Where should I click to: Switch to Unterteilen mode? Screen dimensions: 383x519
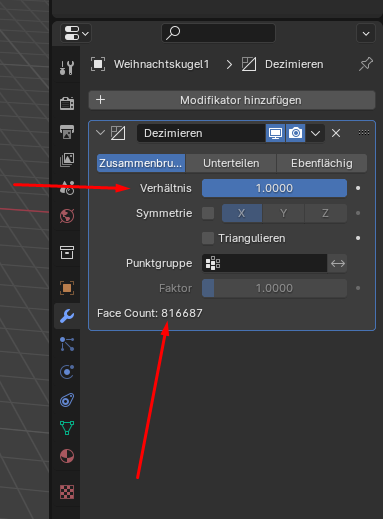click(231, 163)
